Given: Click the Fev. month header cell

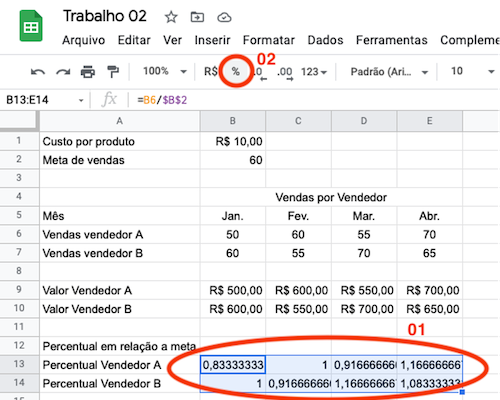Looking at the screenshot, I should point(298,216).
